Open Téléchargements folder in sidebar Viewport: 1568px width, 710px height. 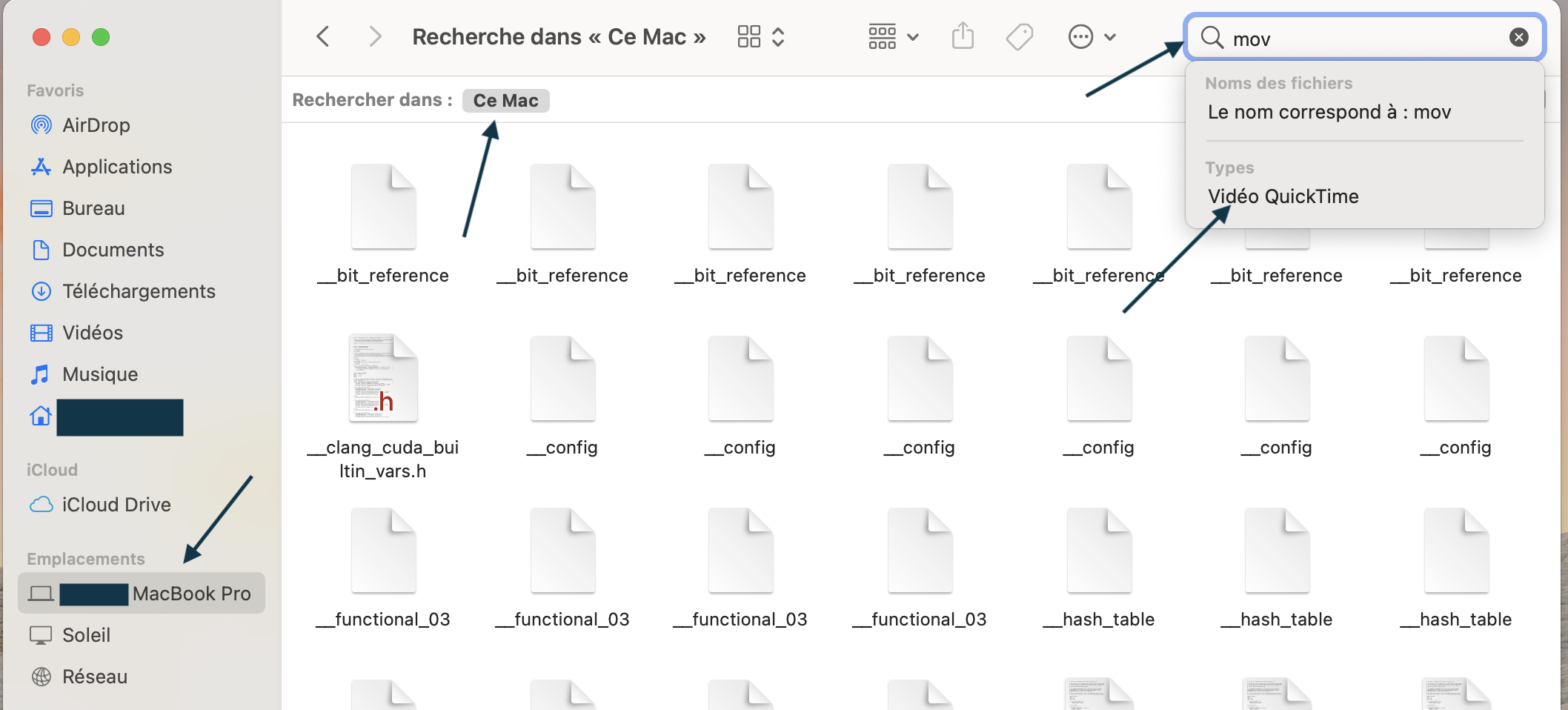(139, 291)
